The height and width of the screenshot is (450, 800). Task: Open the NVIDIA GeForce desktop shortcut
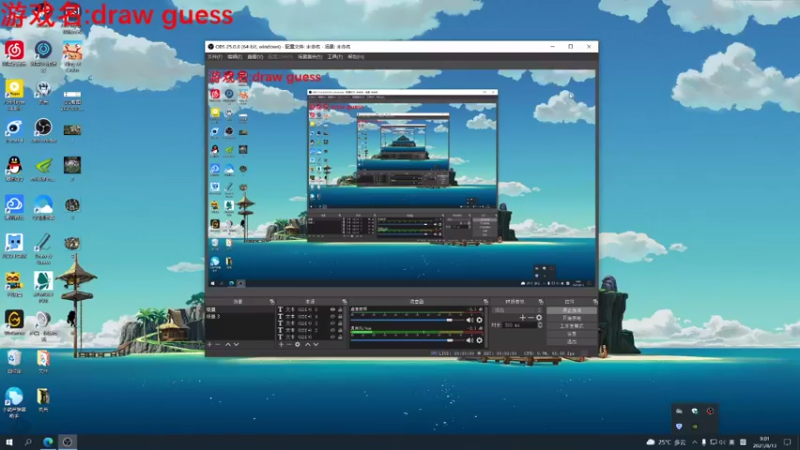43,169
